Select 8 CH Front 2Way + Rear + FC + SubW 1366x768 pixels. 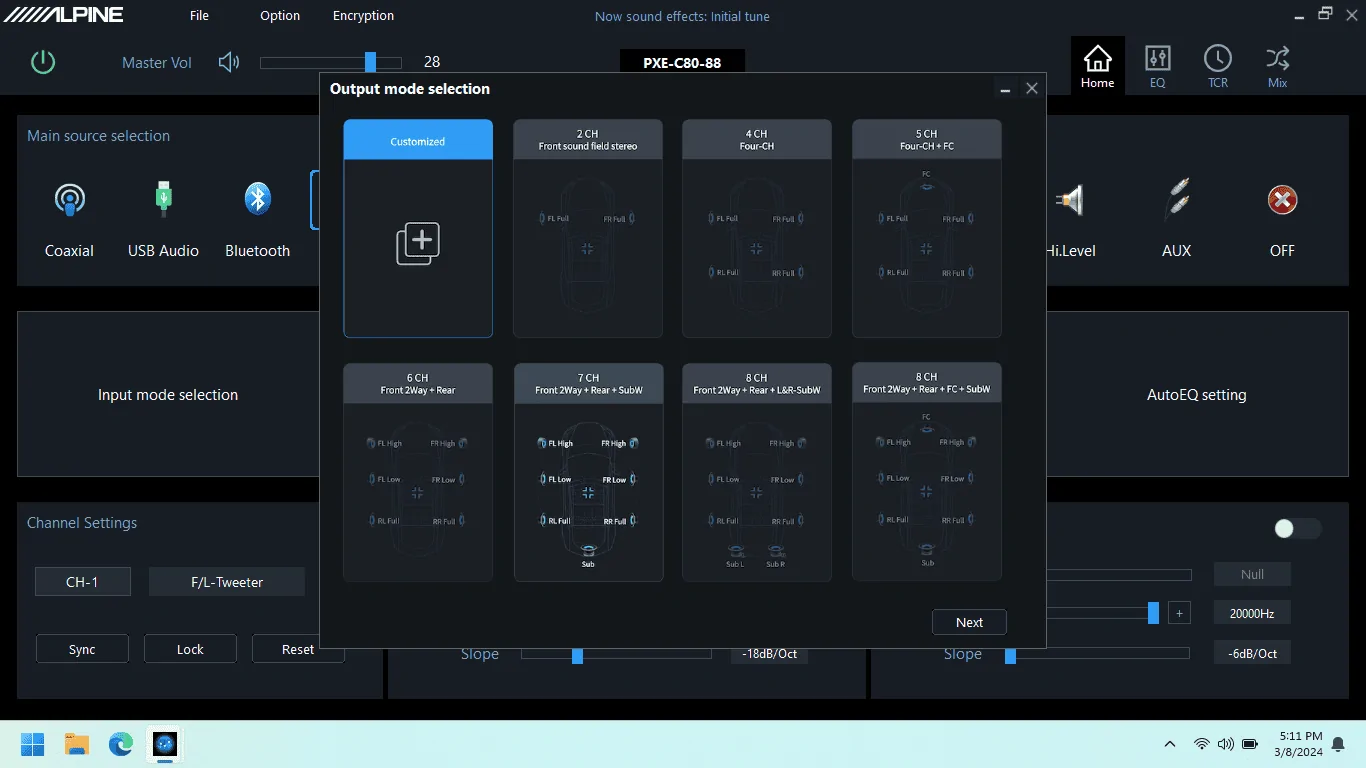(x=927, y=472)
